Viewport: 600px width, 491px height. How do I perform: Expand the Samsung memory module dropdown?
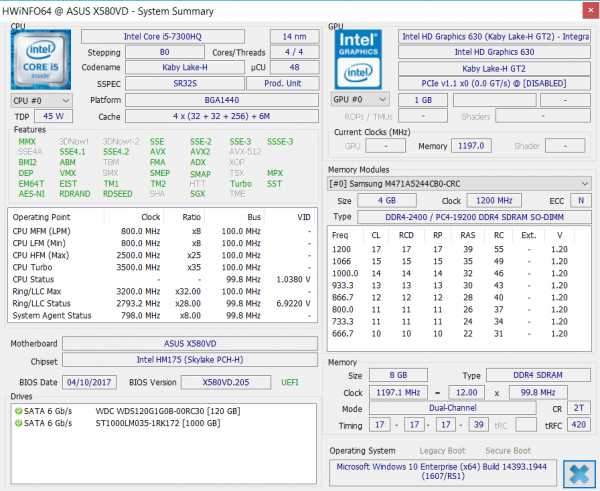coord(459,184)
